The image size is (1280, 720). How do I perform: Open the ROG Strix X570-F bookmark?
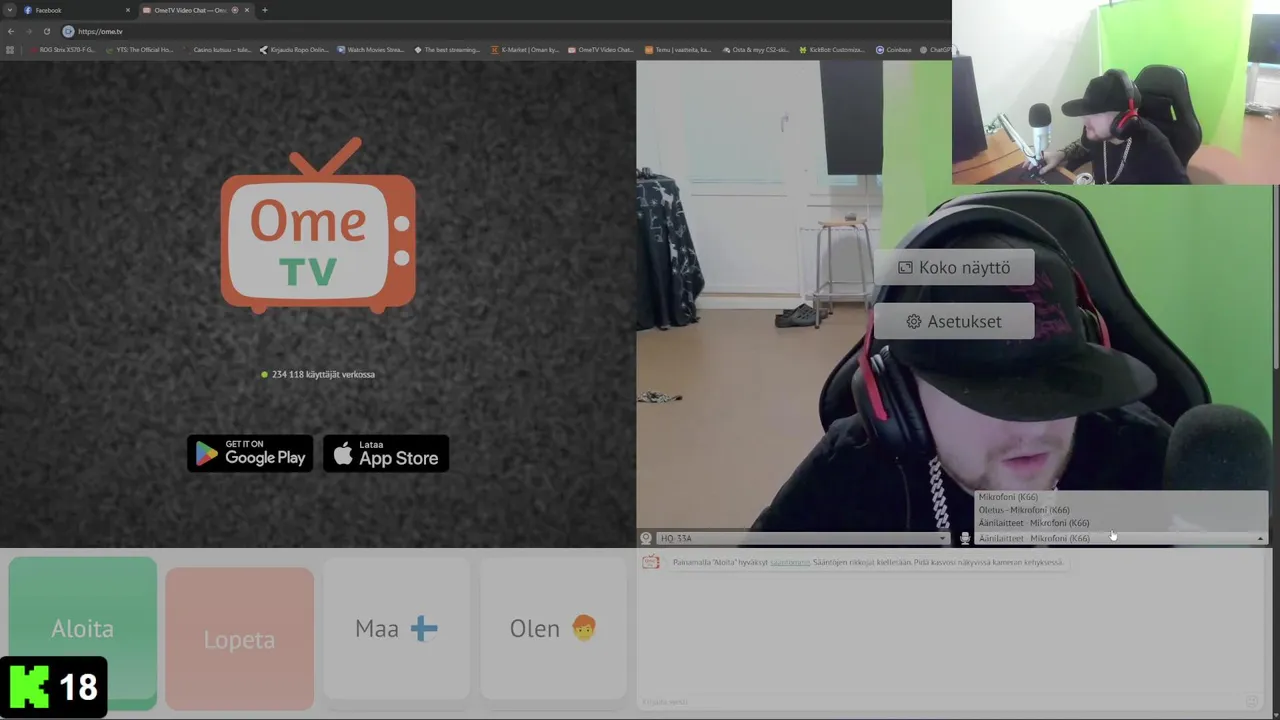(x=62, y=49)
